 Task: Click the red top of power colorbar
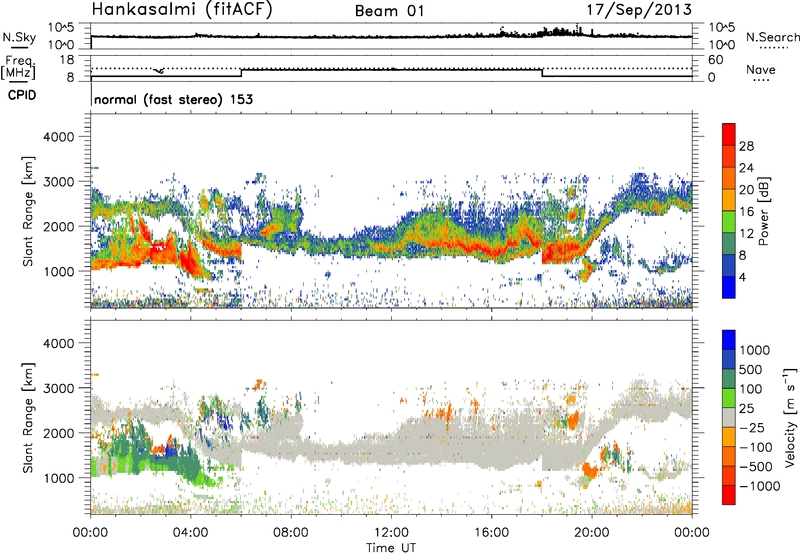[x=729, y=134]
